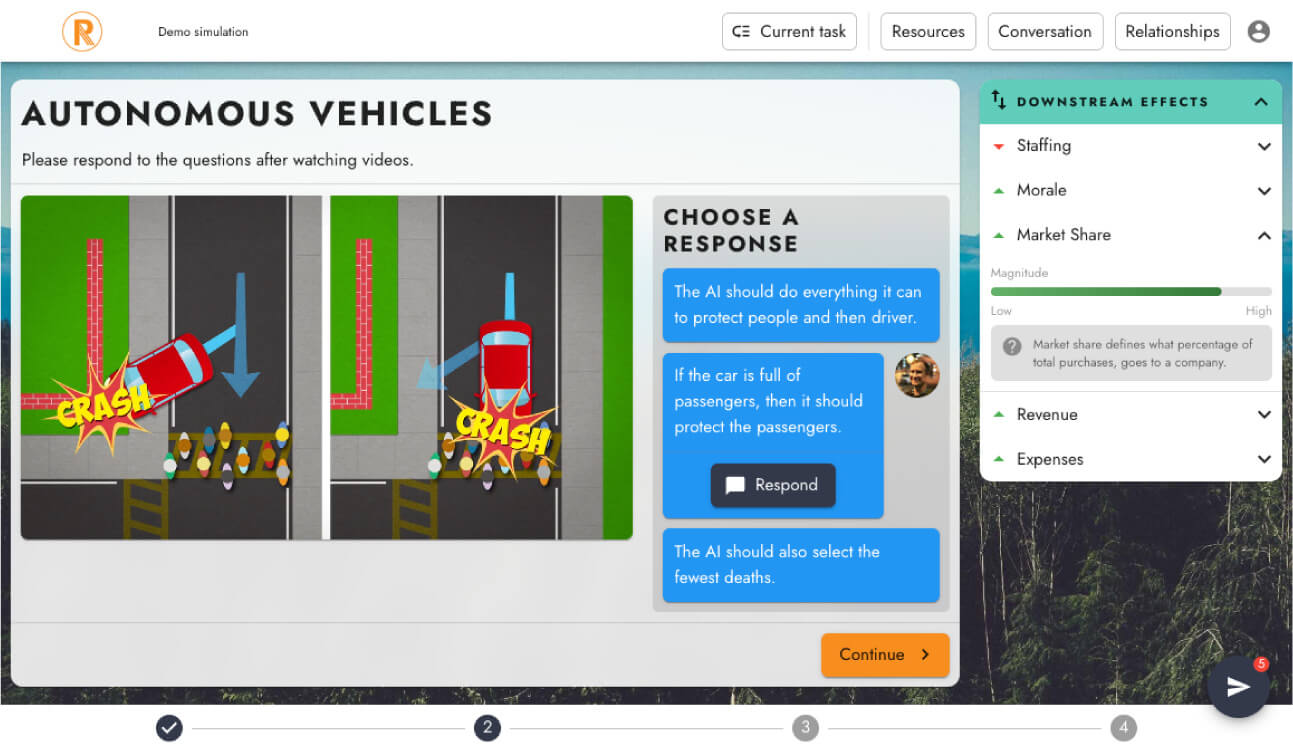This screenshot has height=751, width=1293.
Task: Expand the Expenses section
Action: pos(1264,460)
